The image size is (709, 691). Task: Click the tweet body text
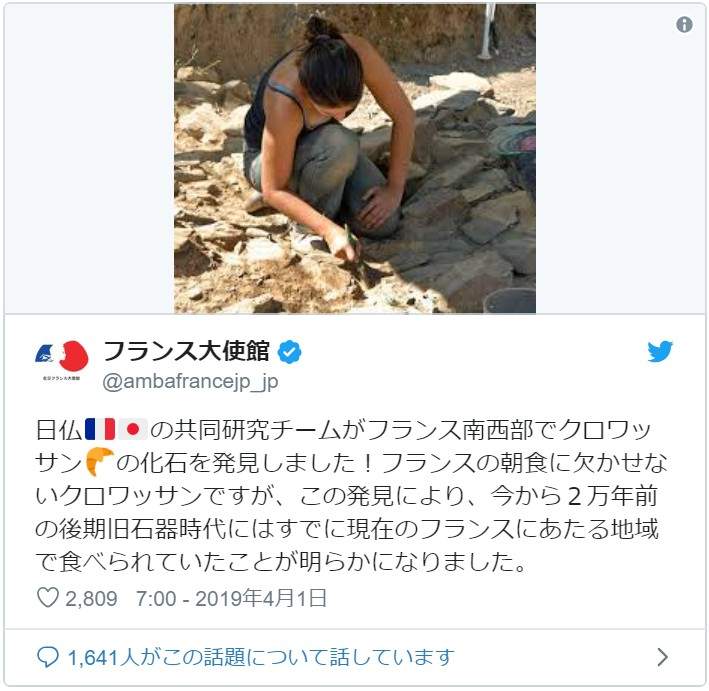[x=351, y=495]
